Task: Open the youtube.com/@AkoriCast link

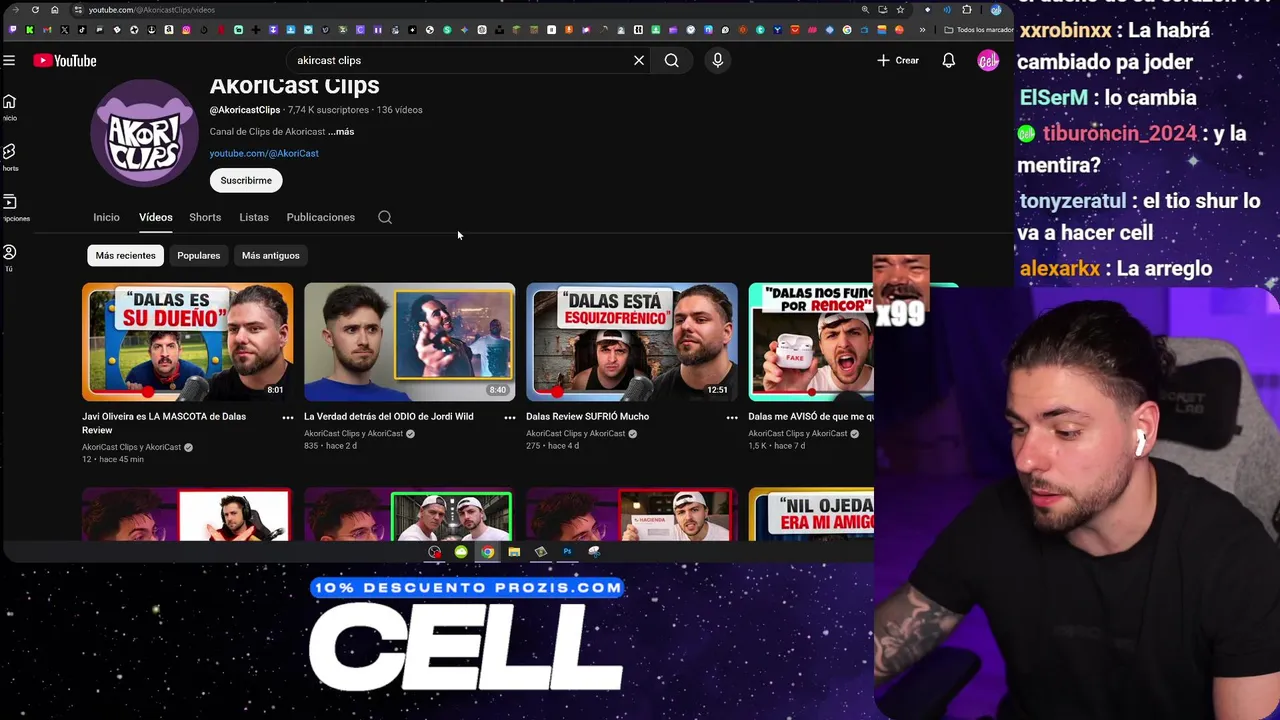Action: click(264, 154)
